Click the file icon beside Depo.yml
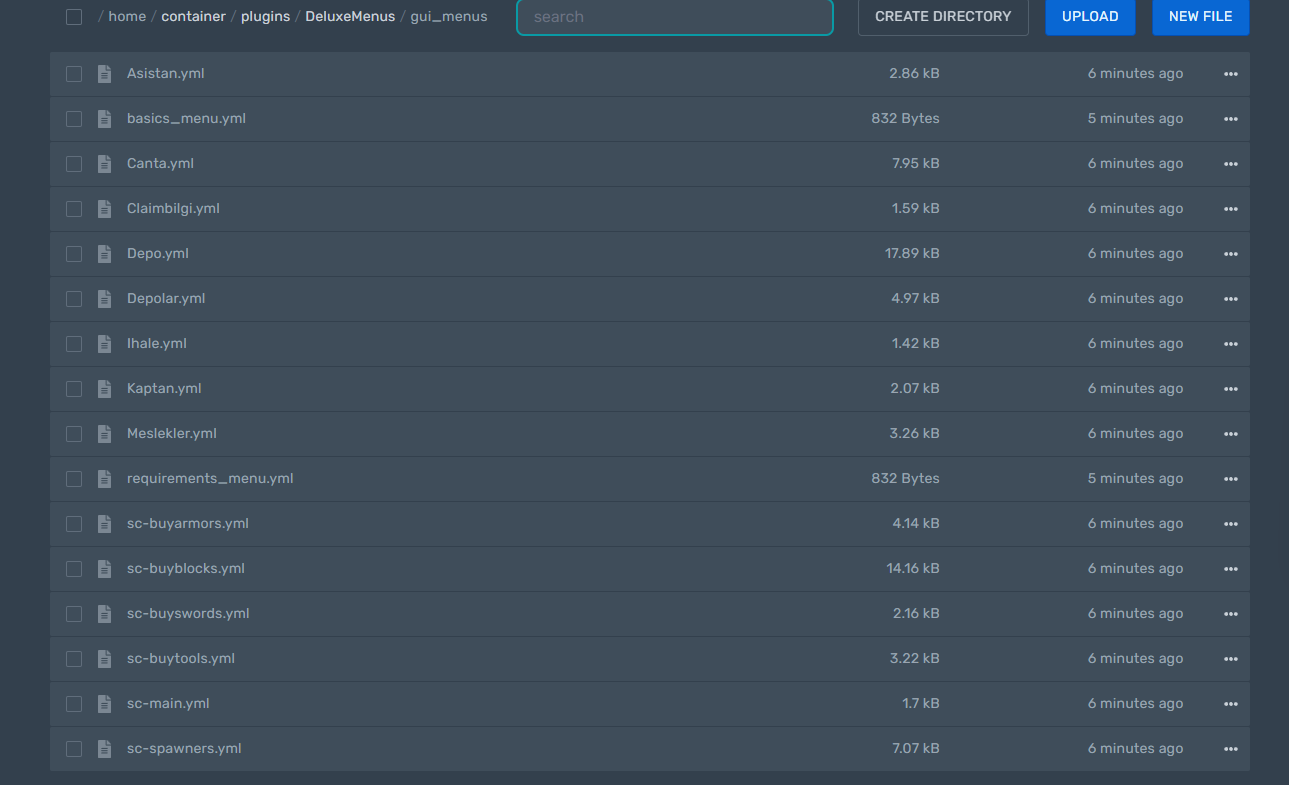The width and height of the screenshot is (1289, 785). coord(104,254)
